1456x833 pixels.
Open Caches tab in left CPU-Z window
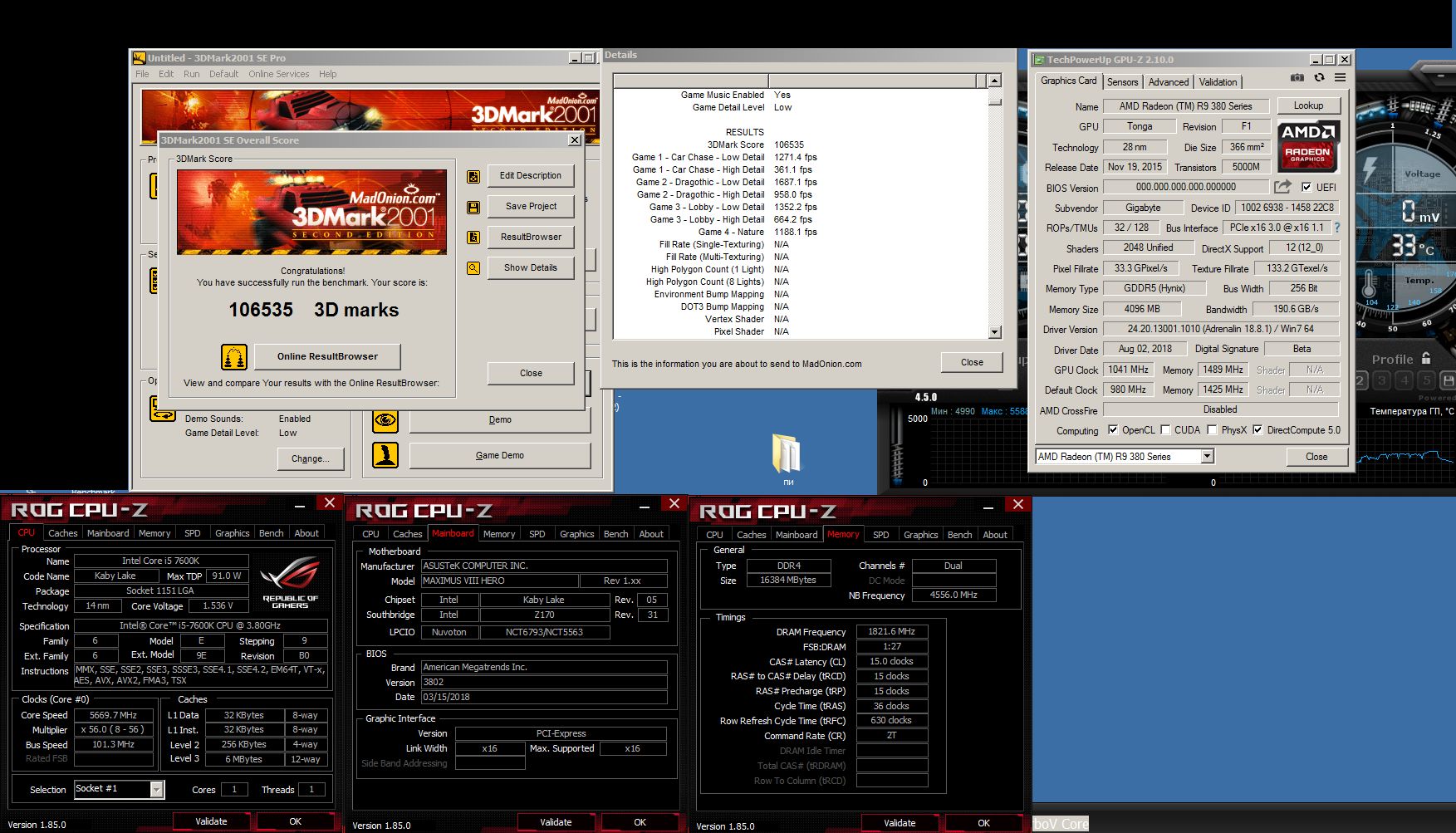tap(62, 533)
